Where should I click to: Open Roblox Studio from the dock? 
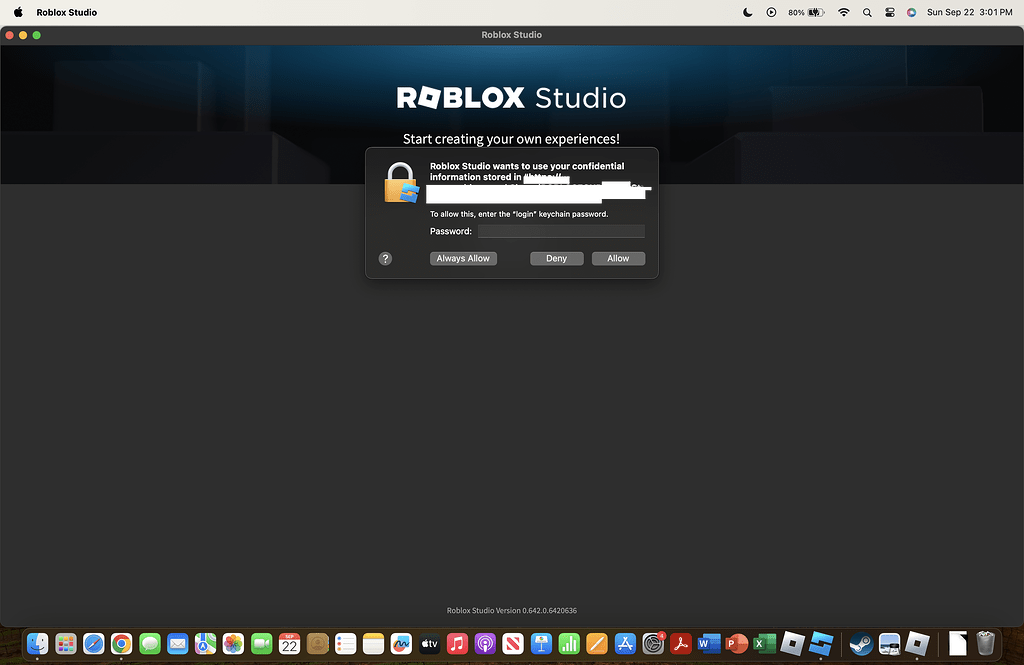822,644
